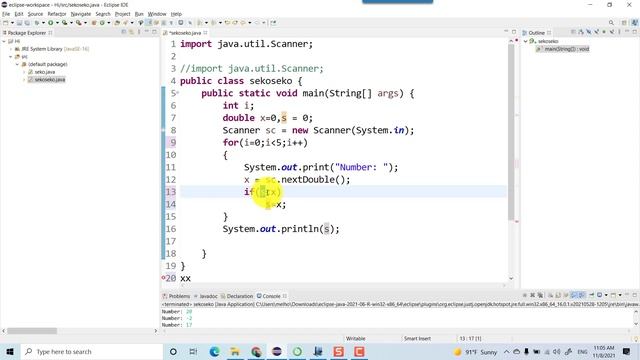640x360 pixels.
Task: Click 'System.out.println(s);' on line 16
Action: pyautogui.click(x=281, y=229)
